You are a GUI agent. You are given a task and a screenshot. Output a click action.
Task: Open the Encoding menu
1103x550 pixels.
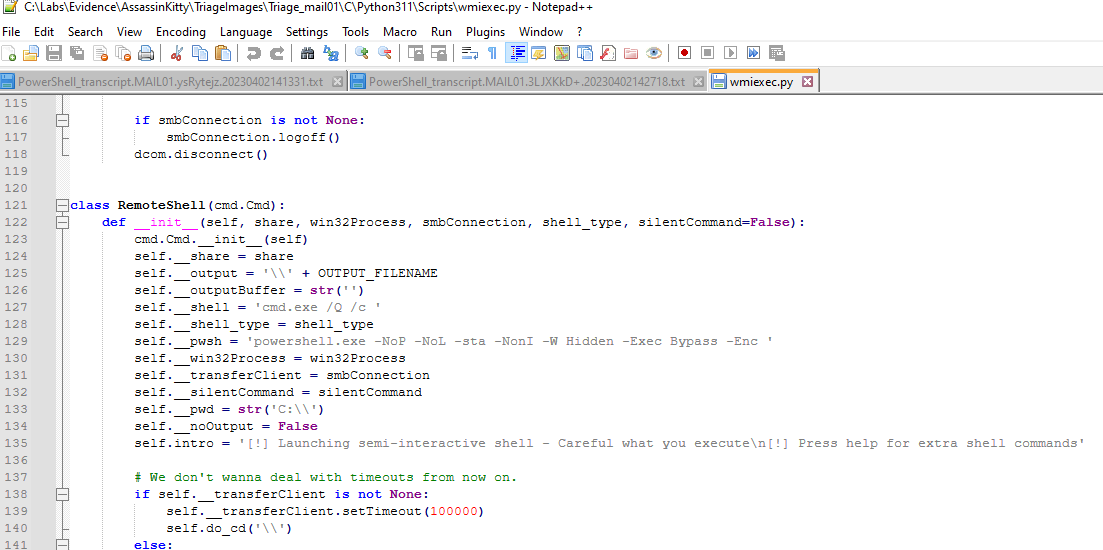click(x=181, y=32)
